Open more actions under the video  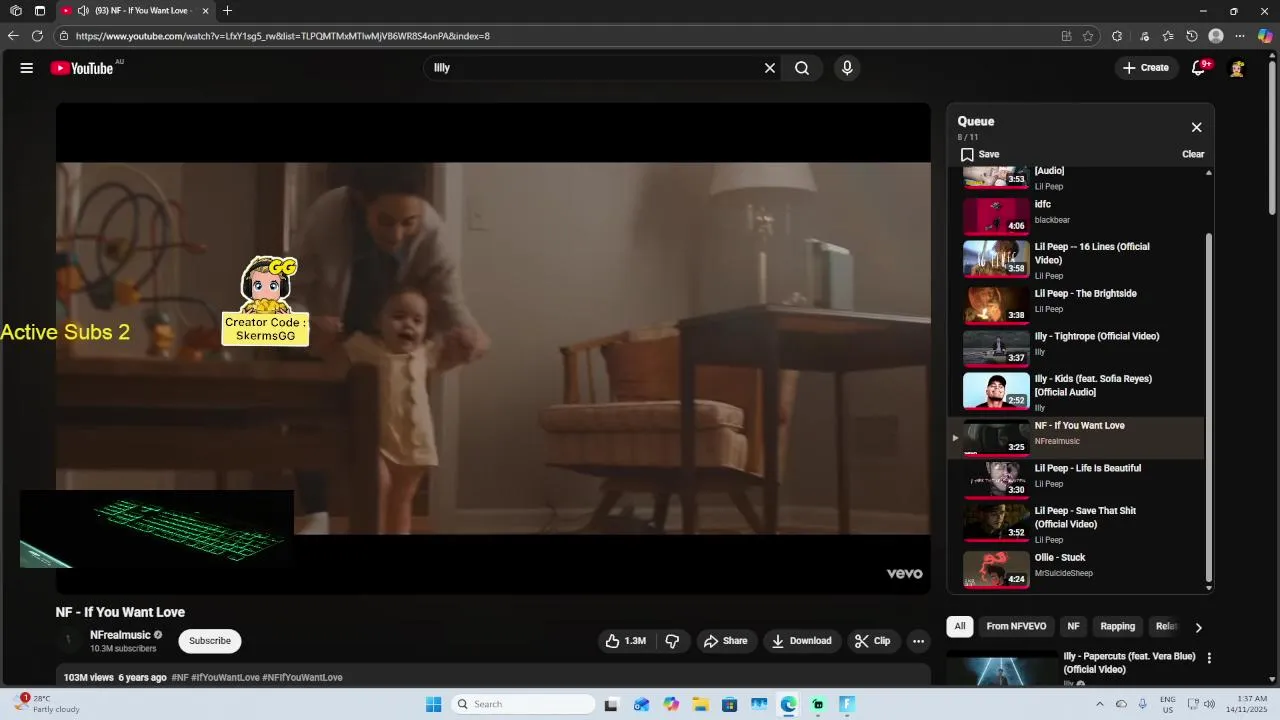(x=918, y=641)
